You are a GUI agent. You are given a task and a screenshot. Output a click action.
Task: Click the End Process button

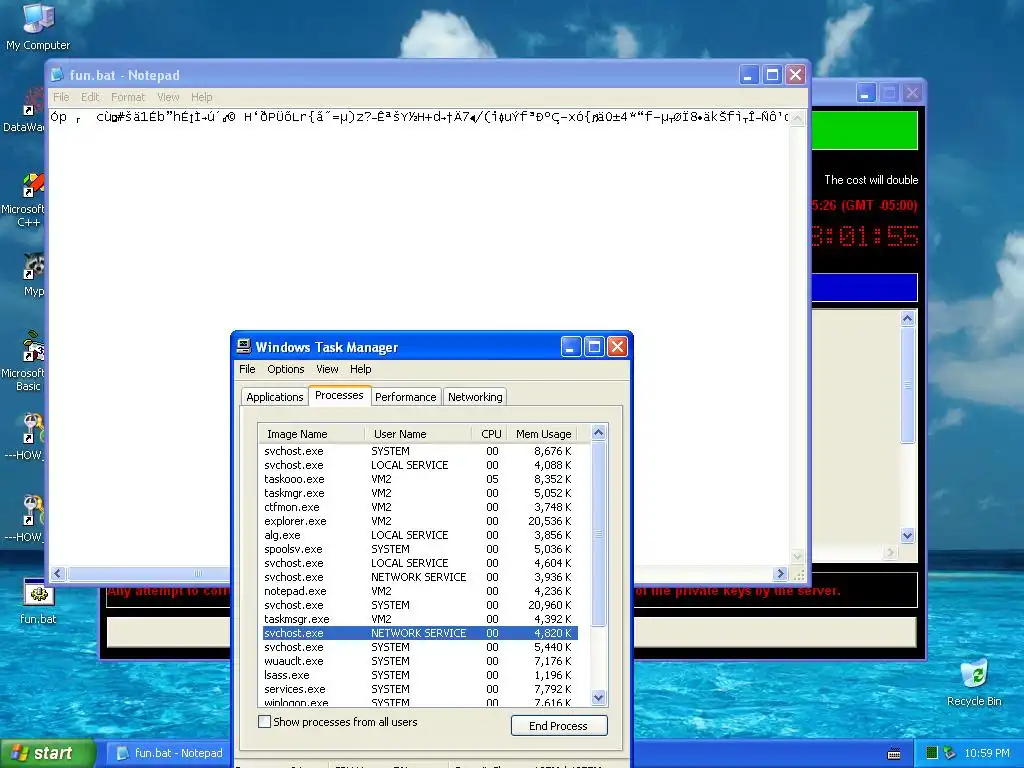tap(558, 726)
